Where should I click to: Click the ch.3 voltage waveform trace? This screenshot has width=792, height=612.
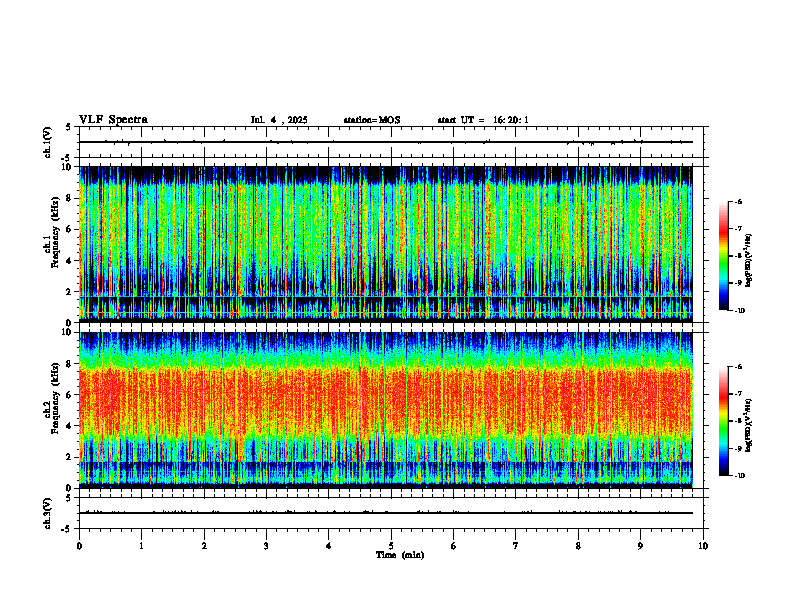point(386,513)
